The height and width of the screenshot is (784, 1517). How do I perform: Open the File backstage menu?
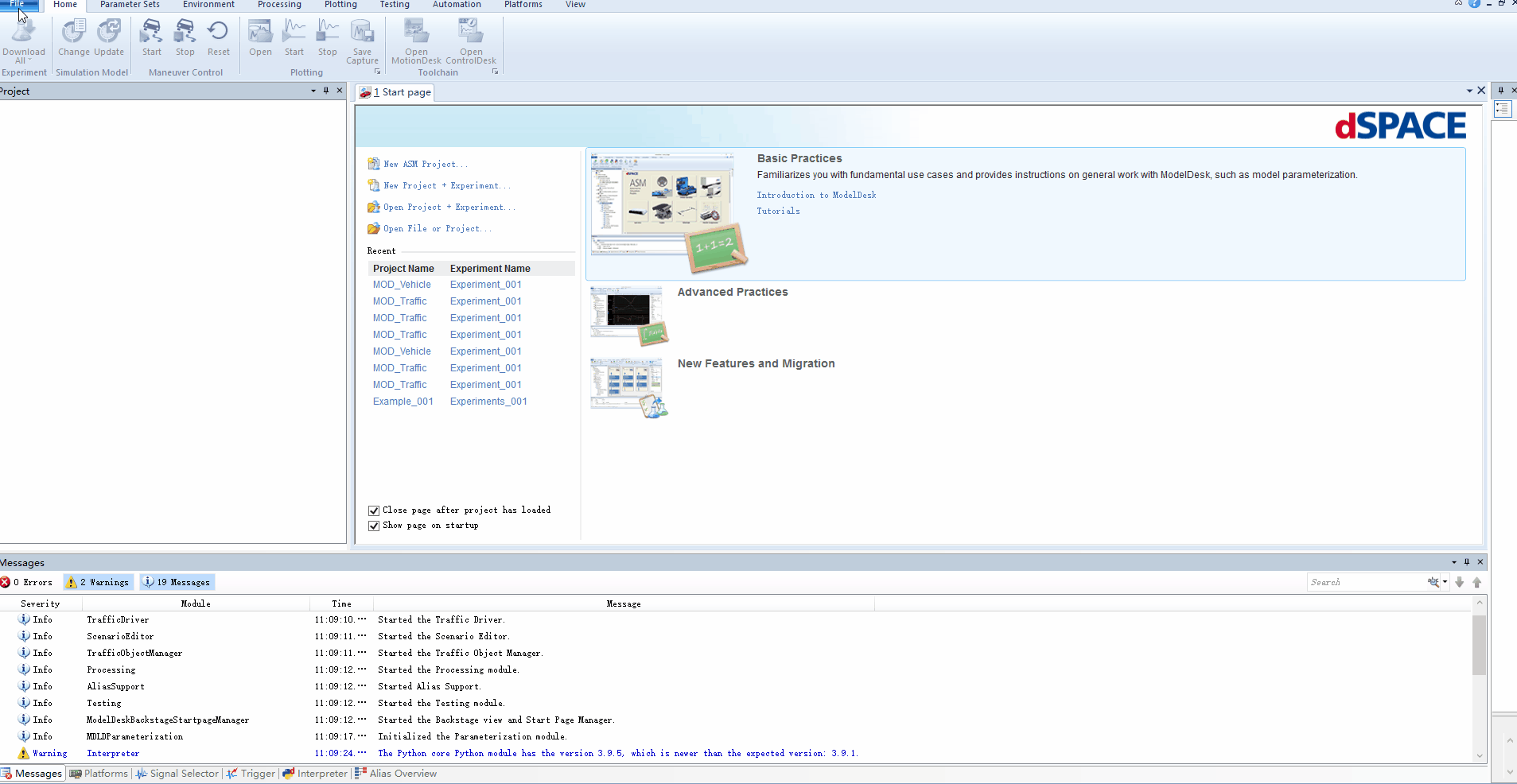(19, 5)
